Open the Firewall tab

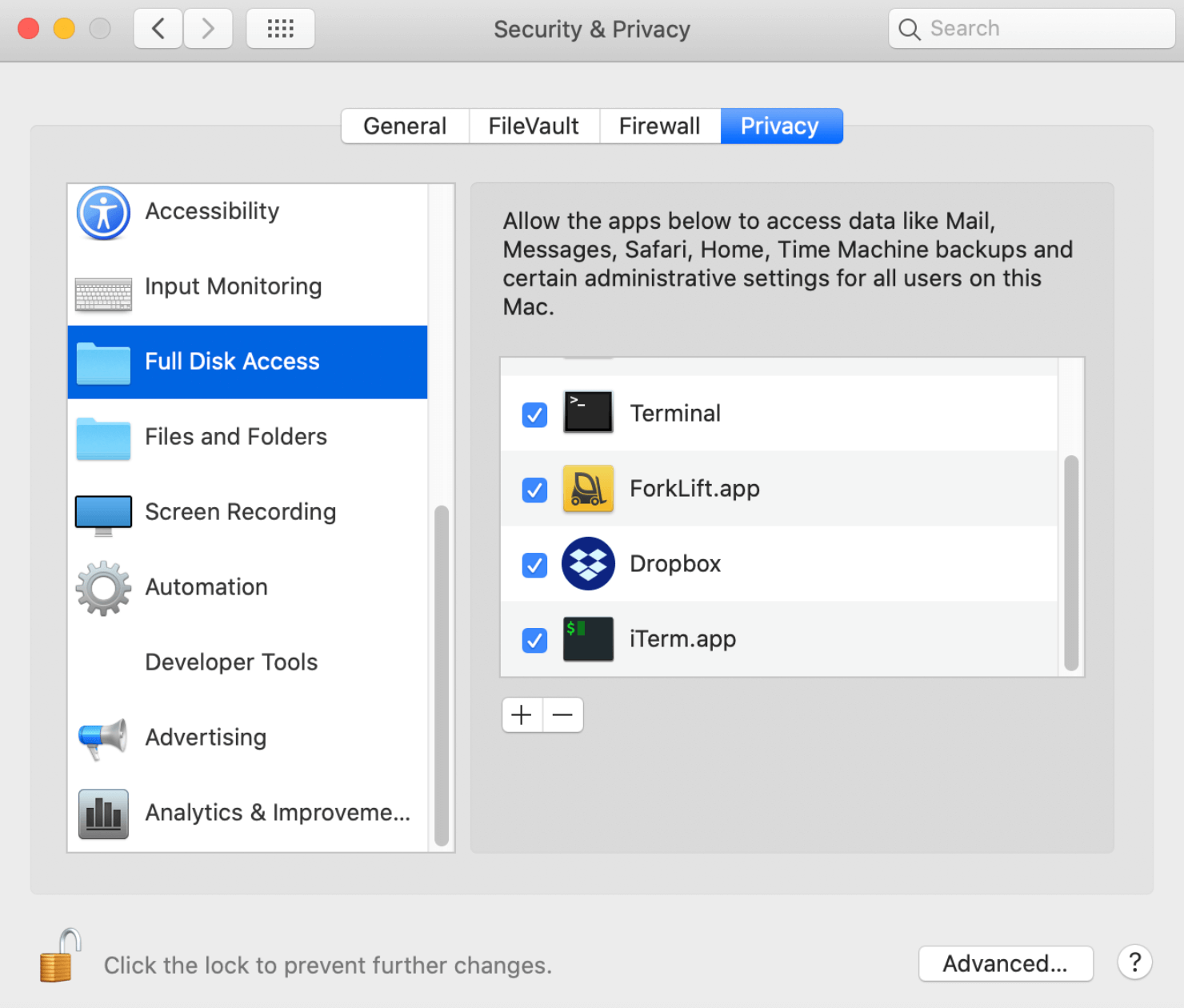click(x=659, y=126)
